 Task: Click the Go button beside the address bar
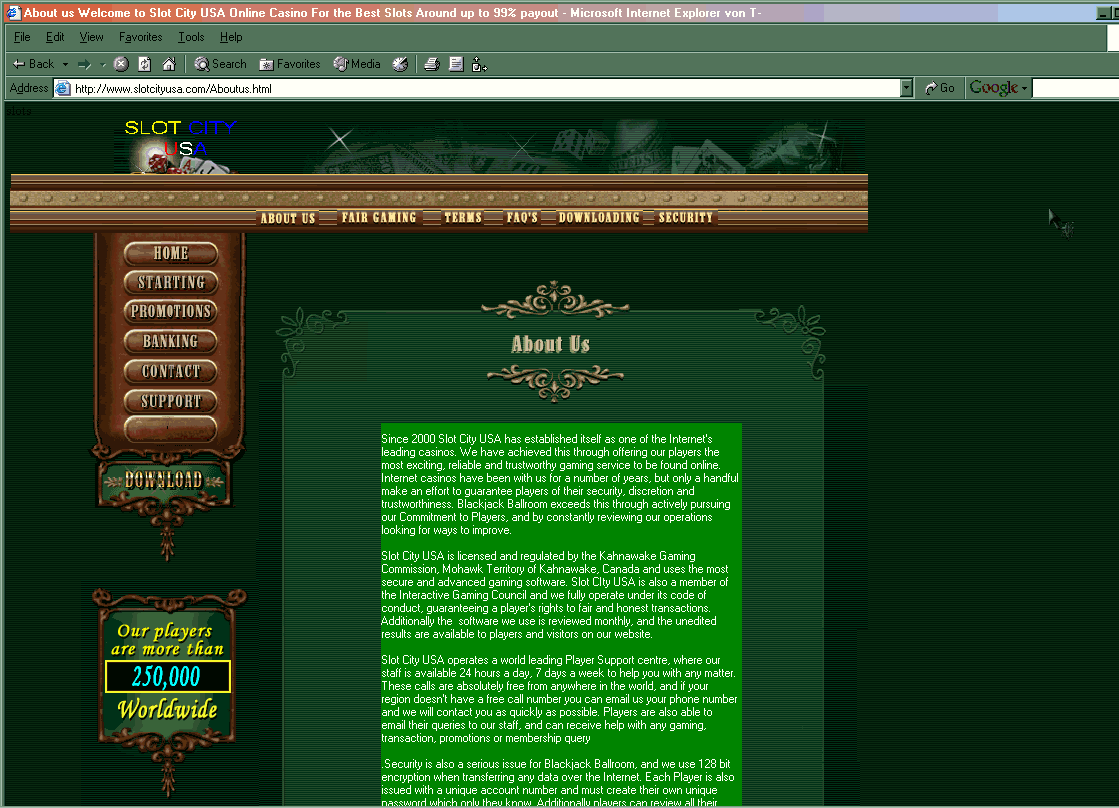click(939, 88)
